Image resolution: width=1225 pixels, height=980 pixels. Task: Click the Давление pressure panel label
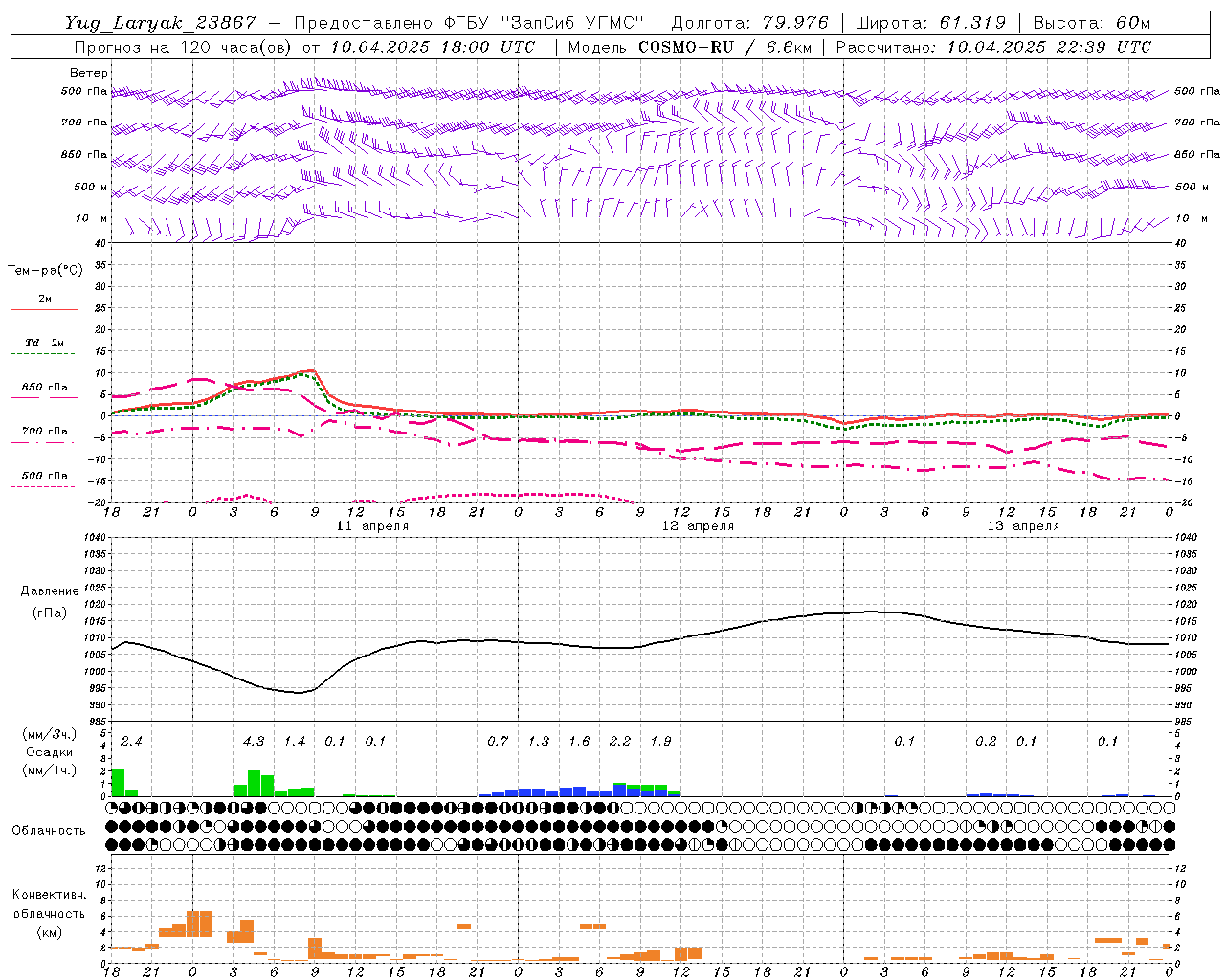(50, 591)
